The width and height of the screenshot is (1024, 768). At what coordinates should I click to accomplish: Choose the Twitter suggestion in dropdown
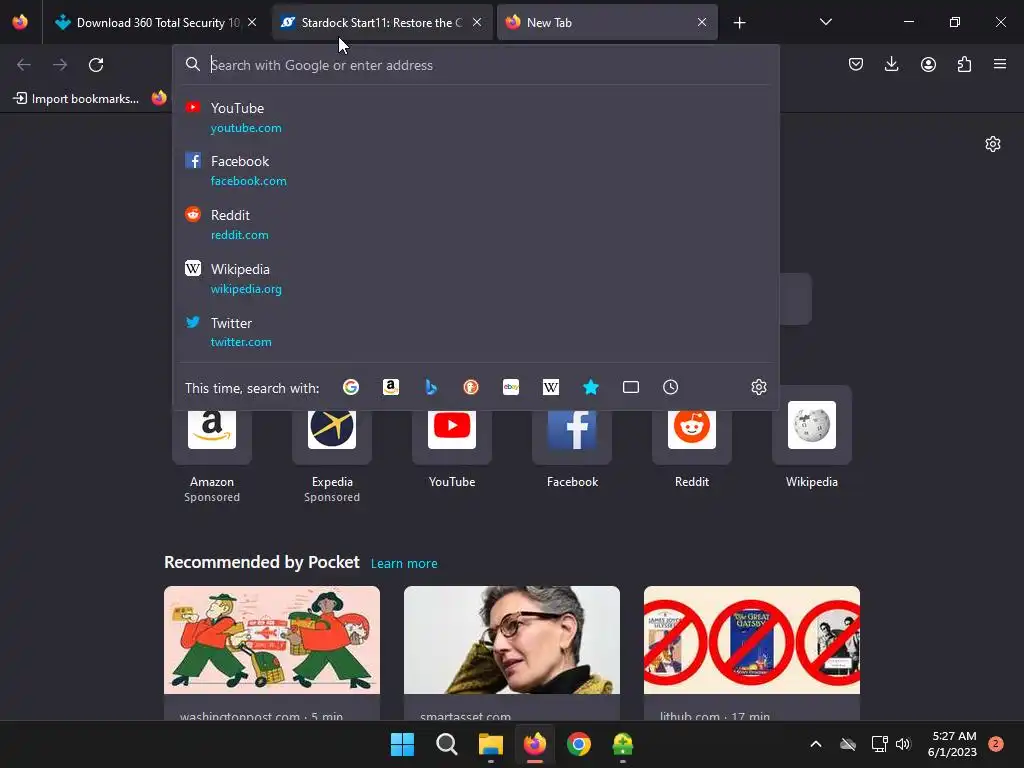477,332
